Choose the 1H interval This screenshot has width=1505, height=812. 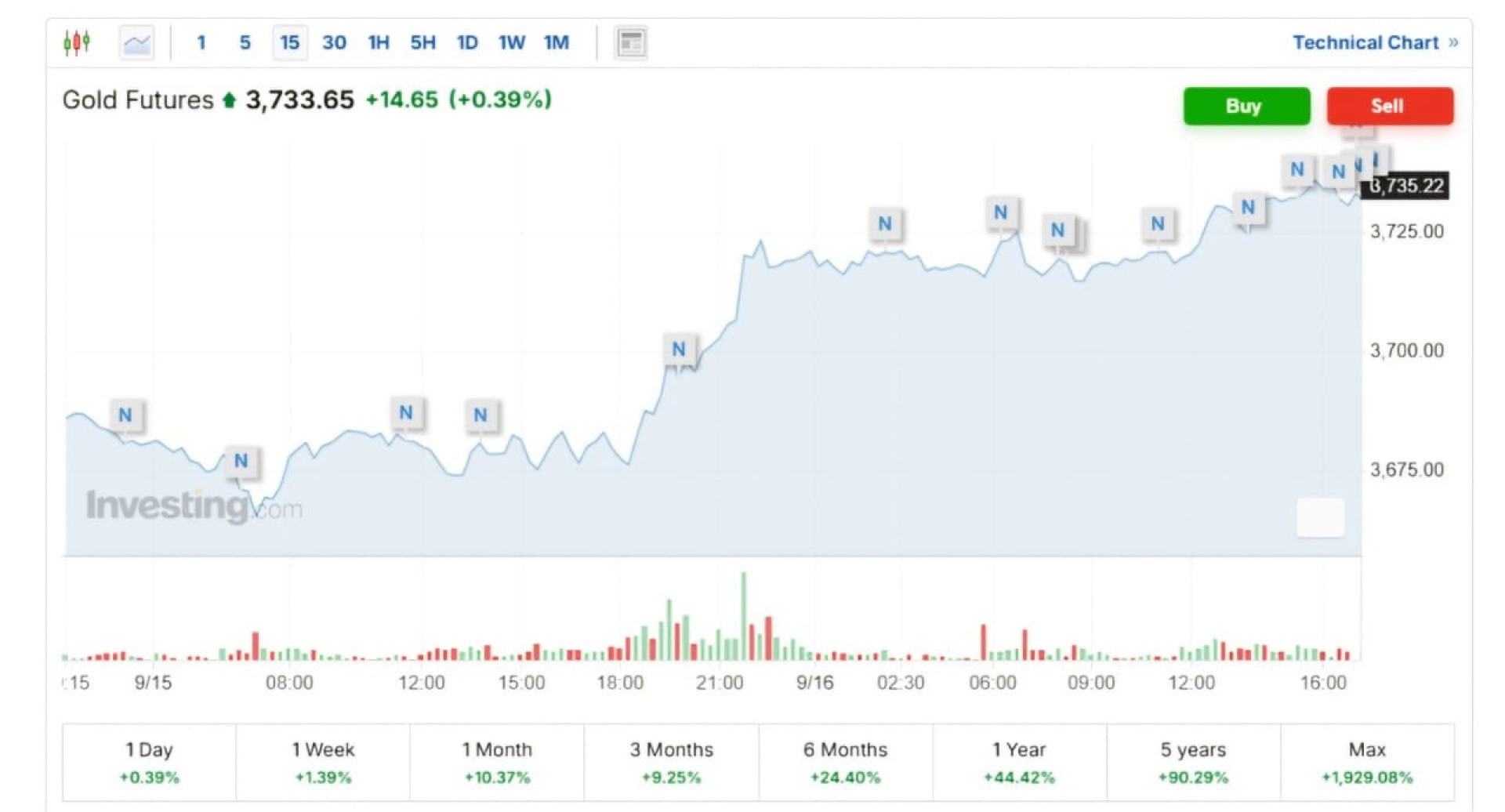[379, 42]
